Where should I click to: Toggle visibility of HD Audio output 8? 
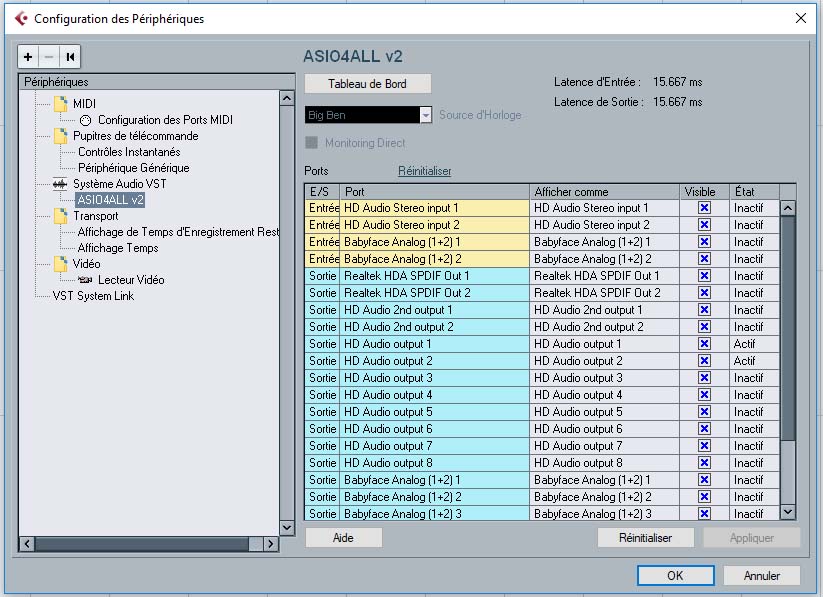pyautogui.click(x=704, y=463)
